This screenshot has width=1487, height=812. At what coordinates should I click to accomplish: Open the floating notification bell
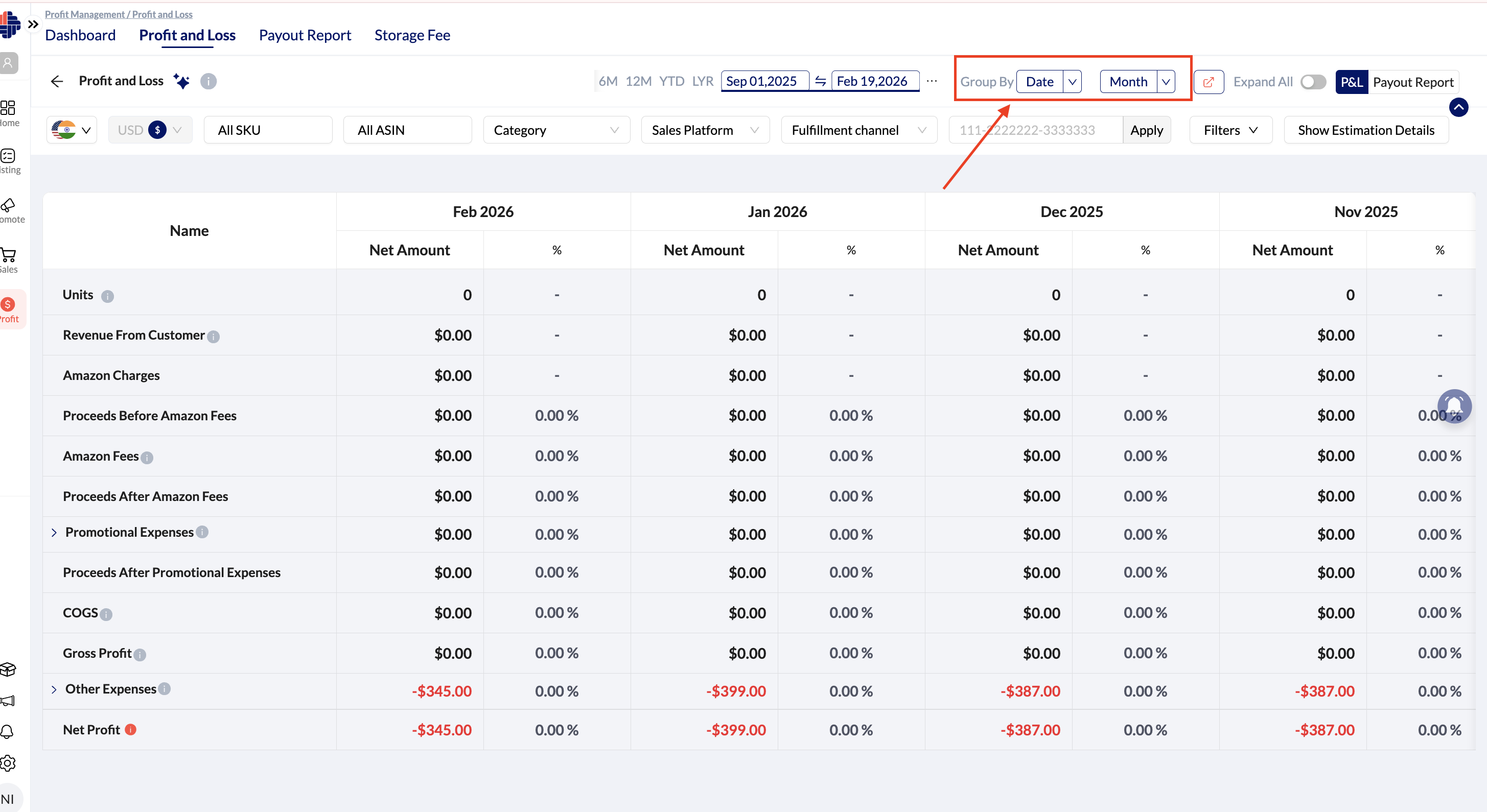(1454, 406)
